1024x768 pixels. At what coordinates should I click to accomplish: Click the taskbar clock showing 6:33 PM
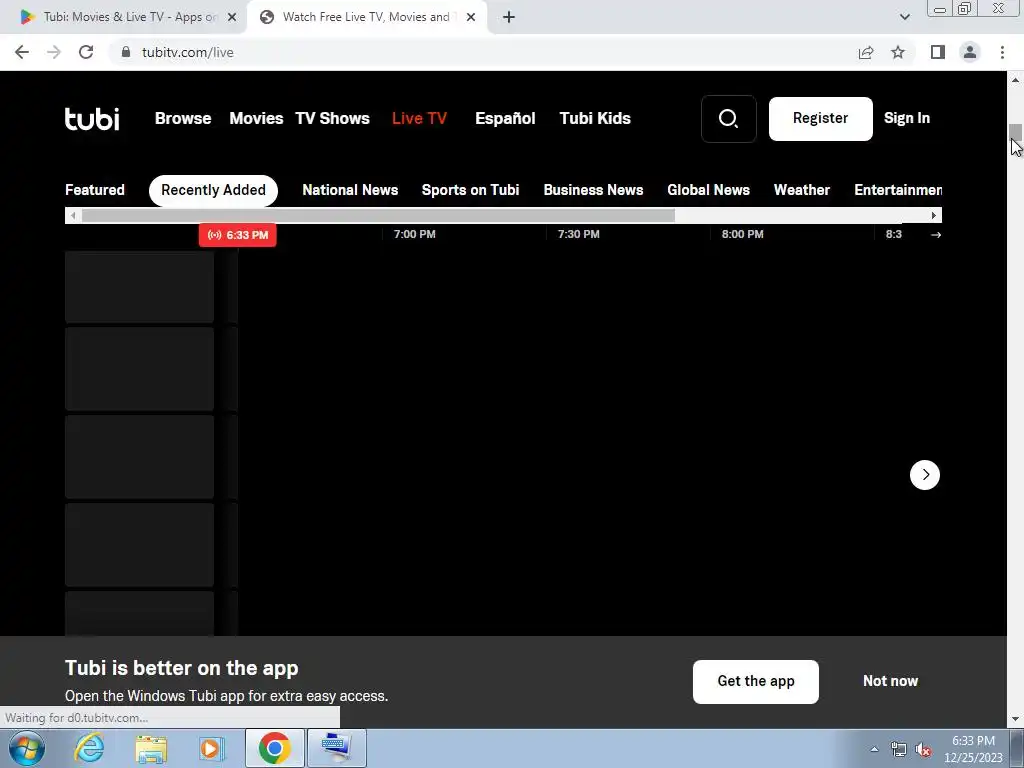pyautogui.click(x=973, y=749)
